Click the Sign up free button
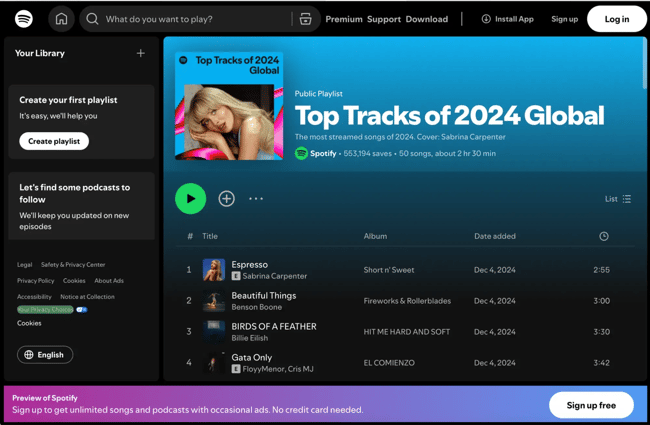Image resolution: width=650 pixels, height=425 pixels. click(x=591, y=405)
